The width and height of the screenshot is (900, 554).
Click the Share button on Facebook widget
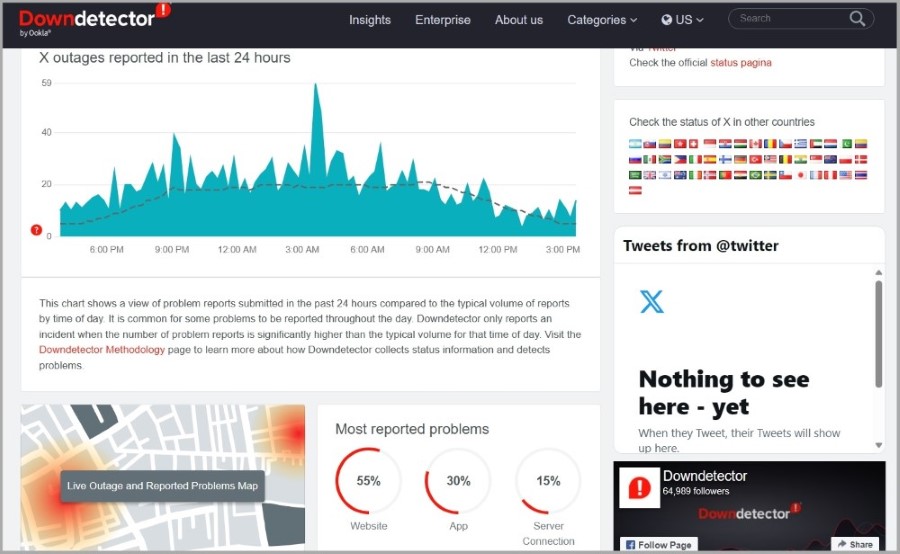(x=855, y=544)
